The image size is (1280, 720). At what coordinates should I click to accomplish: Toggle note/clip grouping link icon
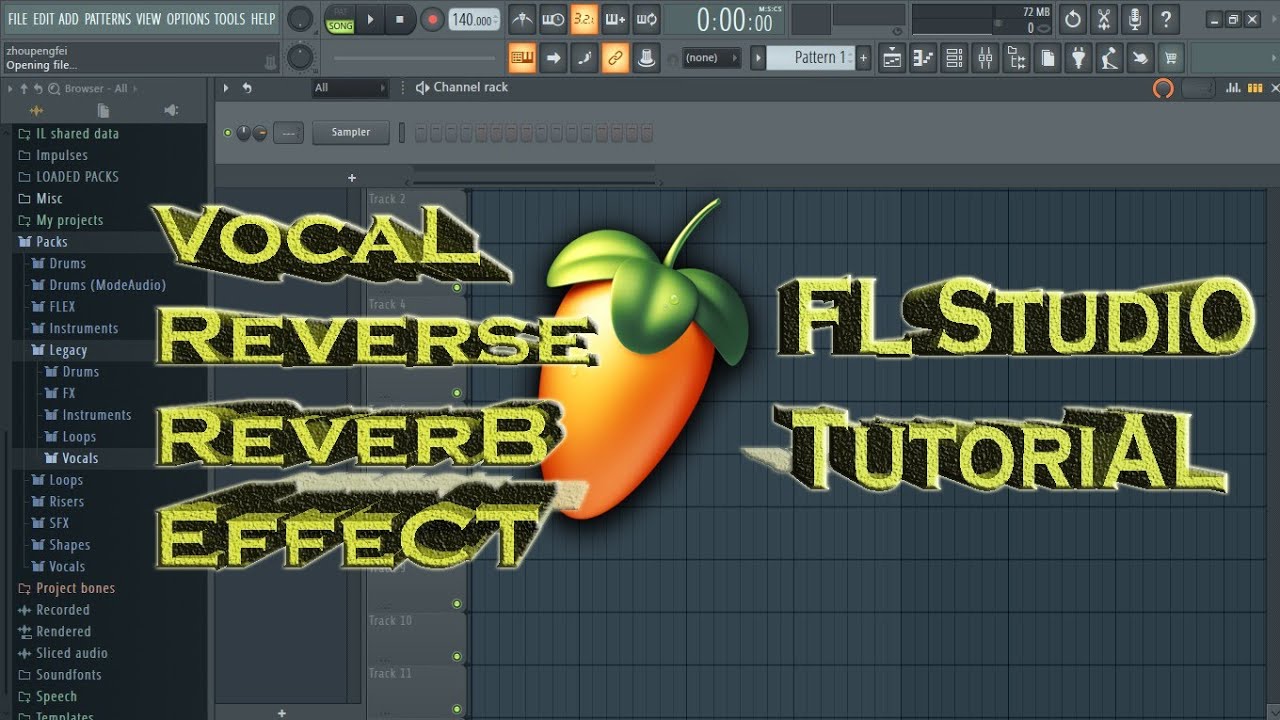tap(615, 58)
